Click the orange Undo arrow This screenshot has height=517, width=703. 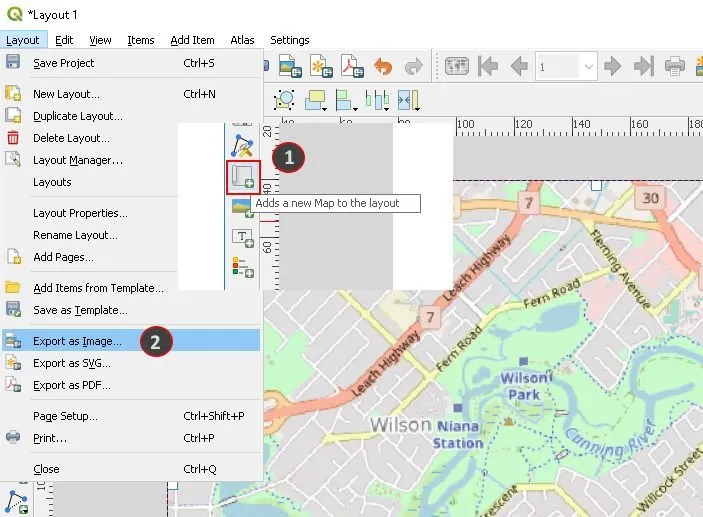tap(383, 66)
